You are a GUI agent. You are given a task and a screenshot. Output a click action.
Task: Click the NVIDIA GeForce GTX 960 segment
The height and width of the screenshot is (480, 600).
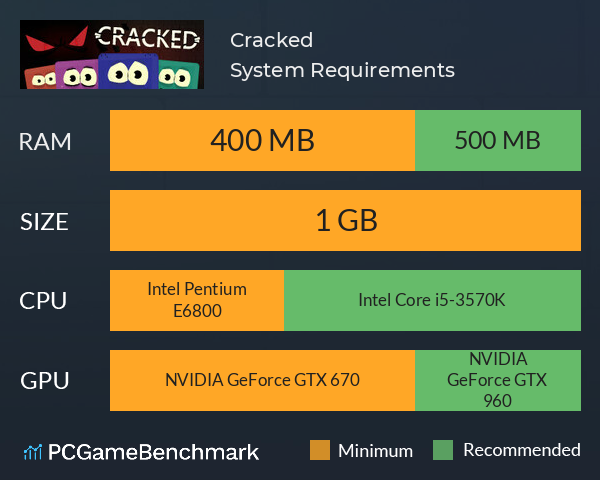pyautogui.click(x=498, y=380)
